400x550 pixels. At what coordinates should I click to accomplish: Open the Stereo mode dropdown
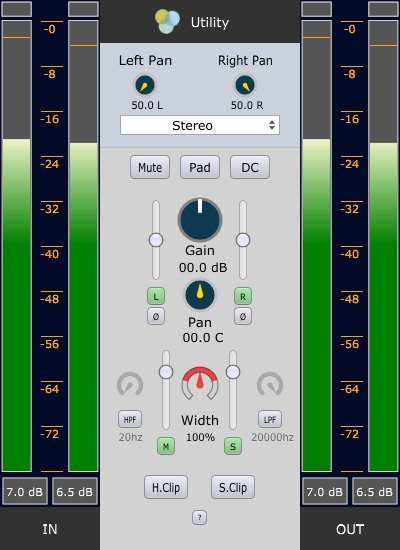click(x=200, y=125)
